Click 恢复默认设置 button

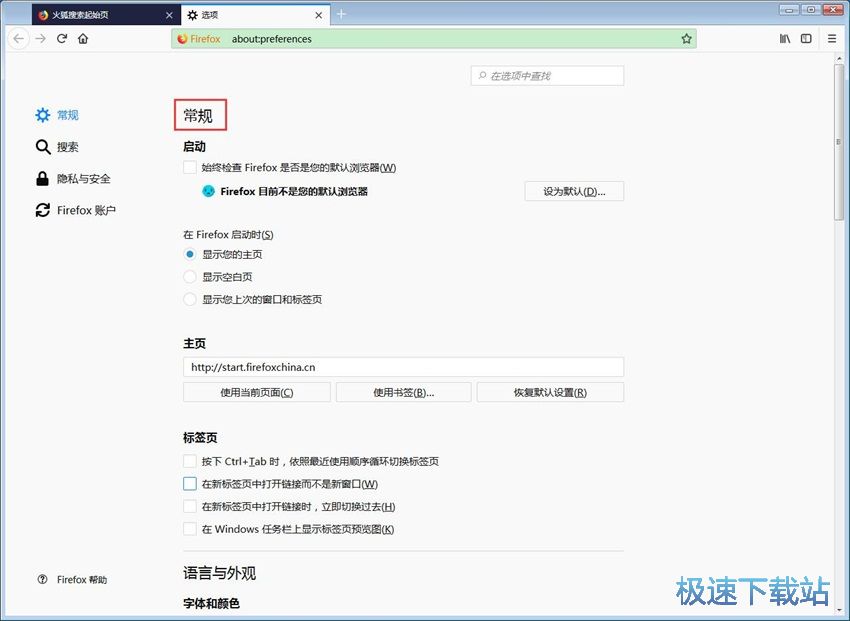550,392
